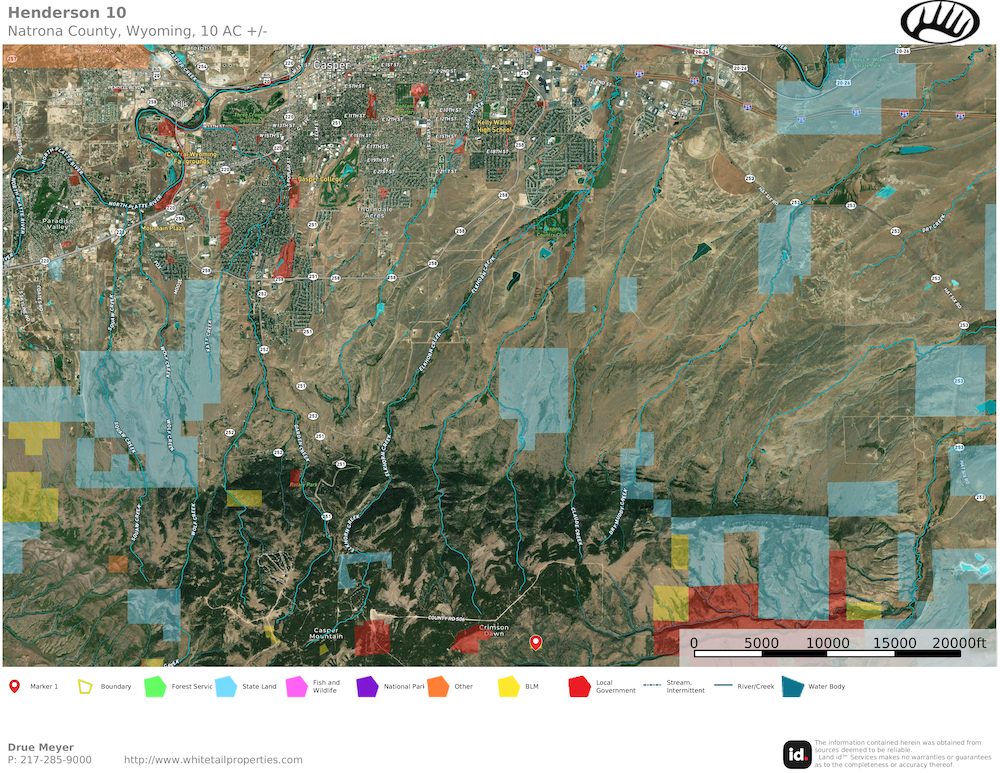Click the Drue Meyer phone number
The image size is (1000, 773).
(49, 760)
